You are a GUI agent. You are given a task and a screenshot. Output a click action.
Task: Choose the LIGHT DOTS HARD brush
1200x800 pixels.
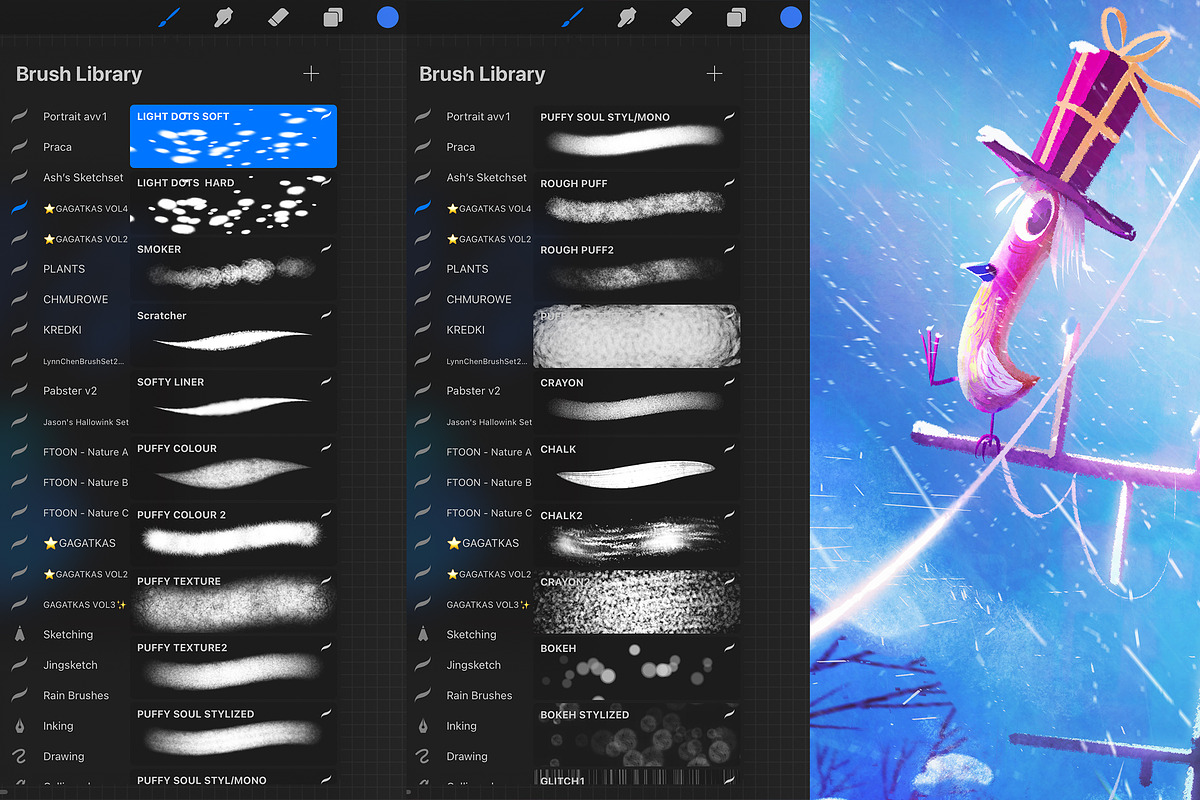(x=233, y=203)
